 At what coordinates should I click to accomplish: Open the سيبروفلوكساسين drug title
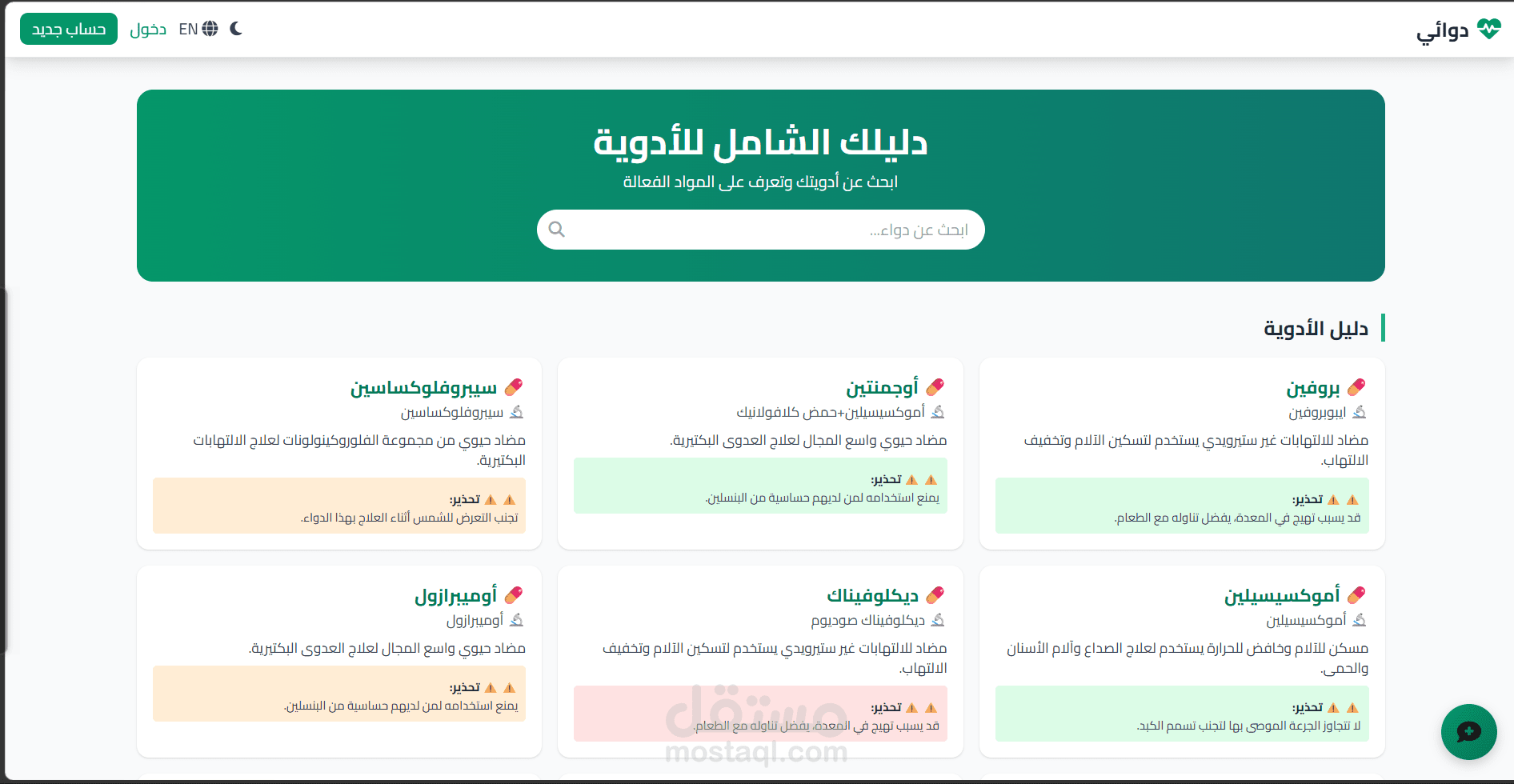point(424,388)
